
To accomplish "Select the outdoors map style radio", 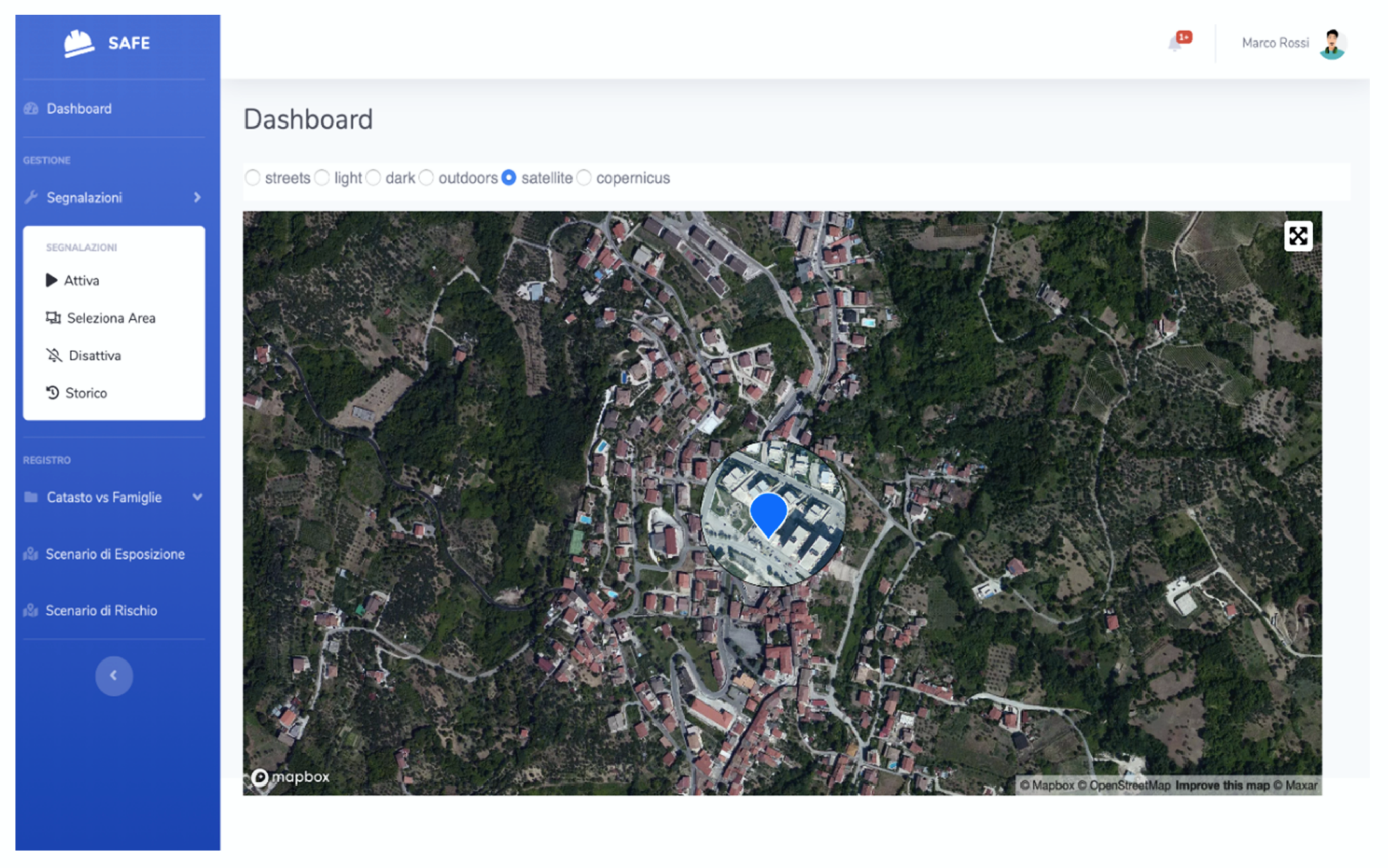I will tap(427, 178).
